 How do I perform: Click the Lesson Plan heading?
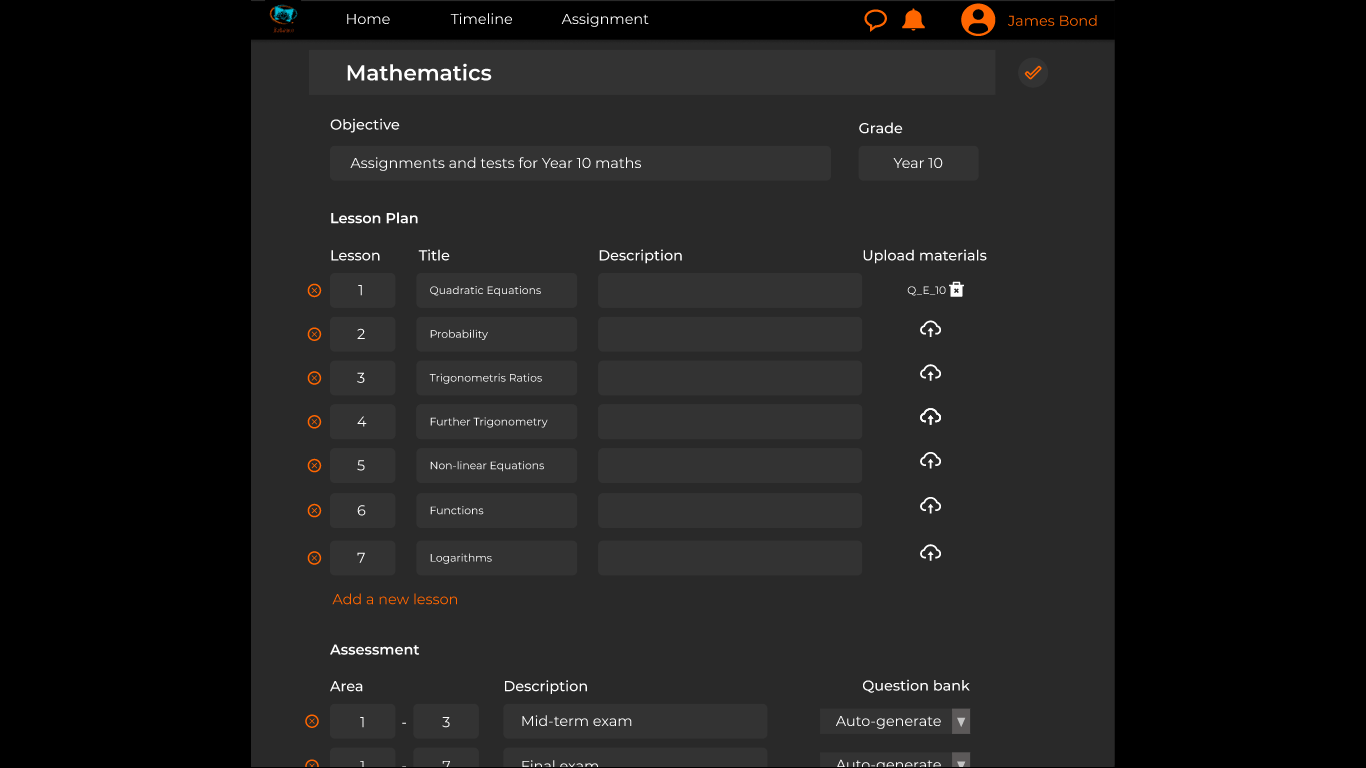tap(374, 218)
